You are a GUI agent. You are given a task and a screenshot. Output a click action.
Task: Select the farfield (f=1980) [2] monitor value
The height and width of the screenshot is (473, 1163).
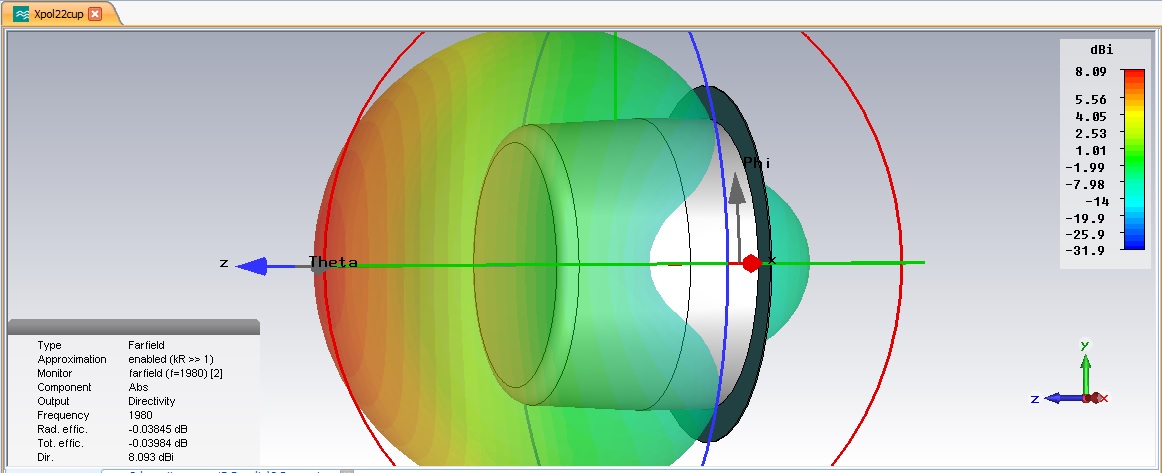[x=175, y=374]
